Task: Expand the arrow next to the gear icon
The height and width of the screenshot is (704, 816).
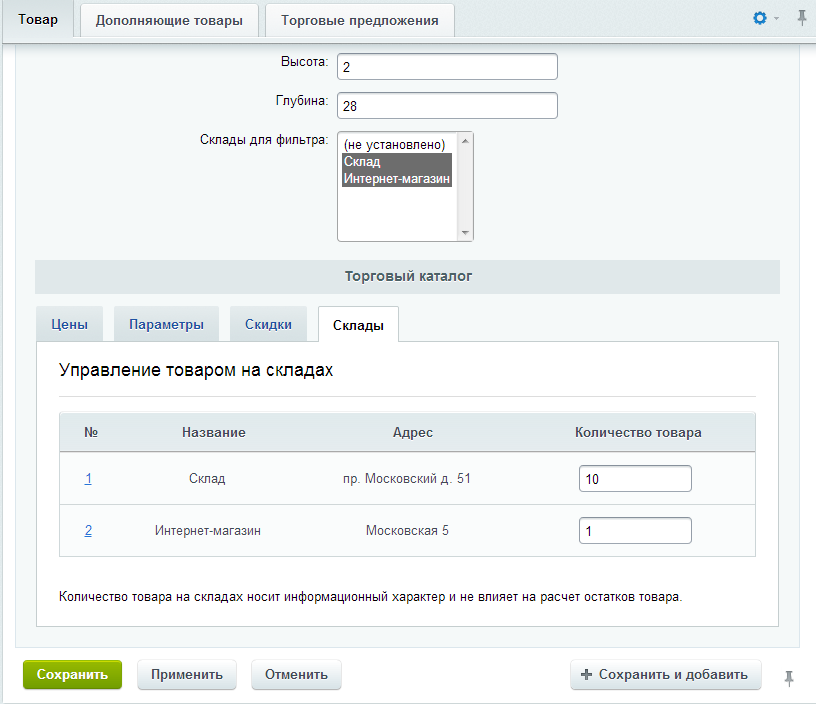Action: tap(777, 20)
